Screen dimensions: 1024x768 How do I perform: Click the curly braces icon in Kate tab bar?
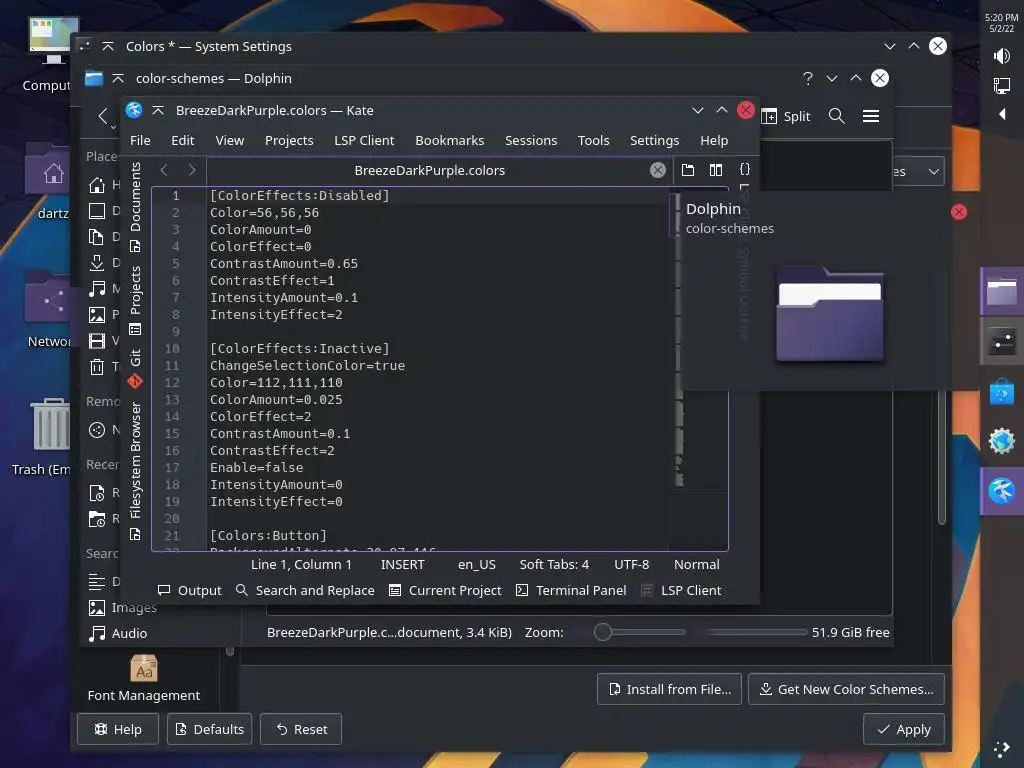744,170
